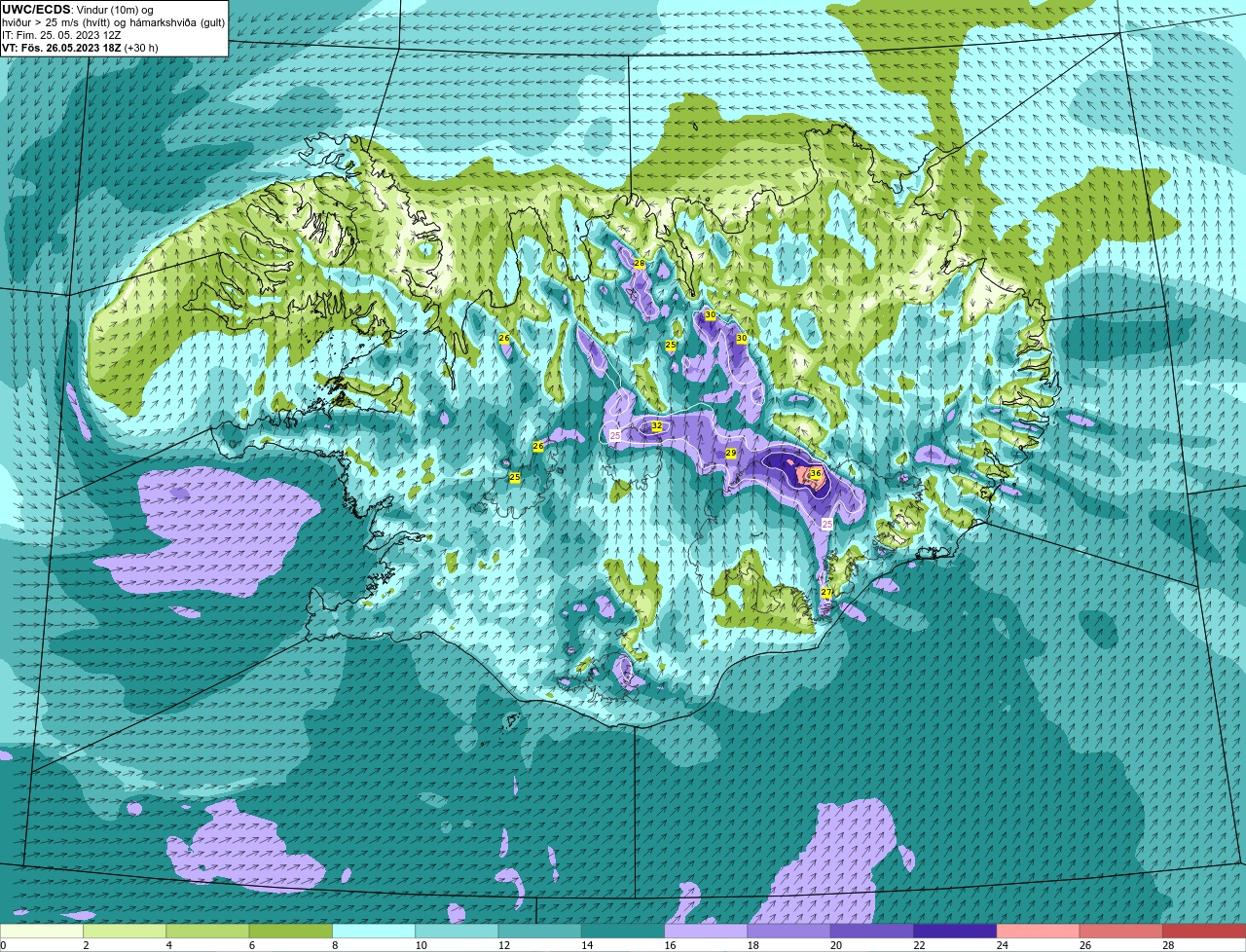
Task: Click the legend tick label '2'
Action: point(86,945)
